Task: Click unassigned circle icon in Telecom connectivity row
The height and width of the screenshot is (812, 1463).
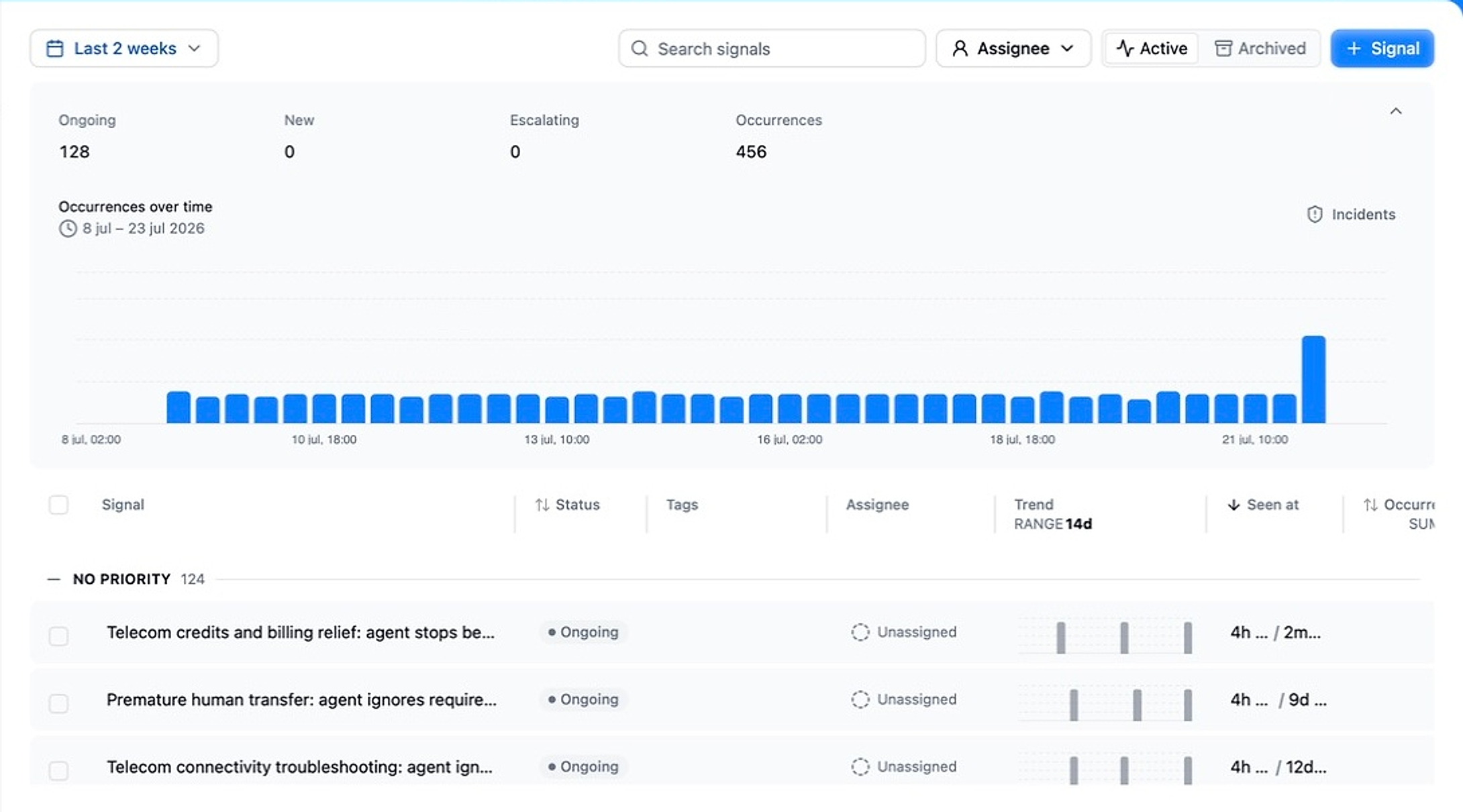Action: 860,766
